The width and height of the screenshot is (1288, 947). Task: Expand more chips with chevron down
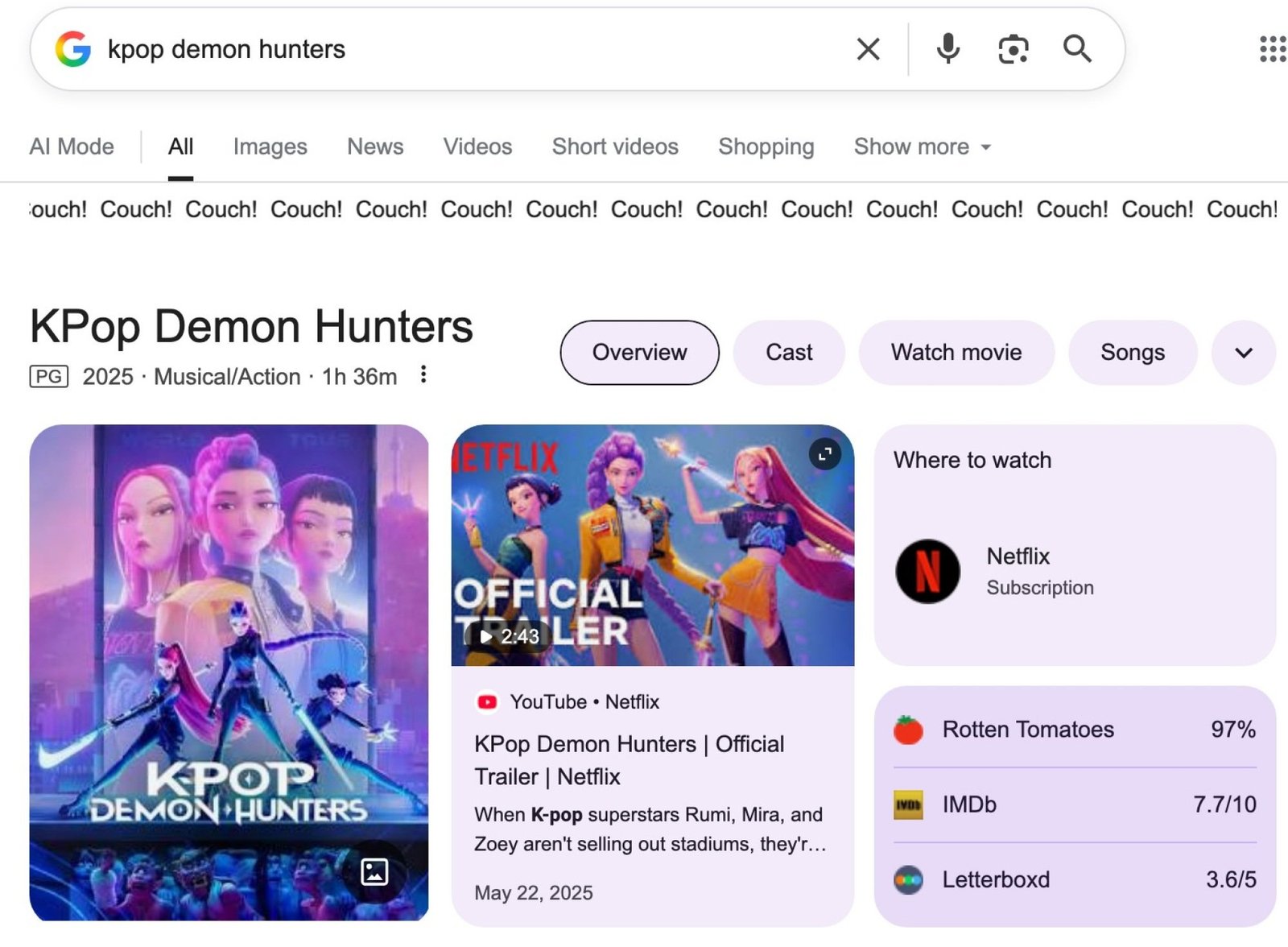tap(1244, 353)
